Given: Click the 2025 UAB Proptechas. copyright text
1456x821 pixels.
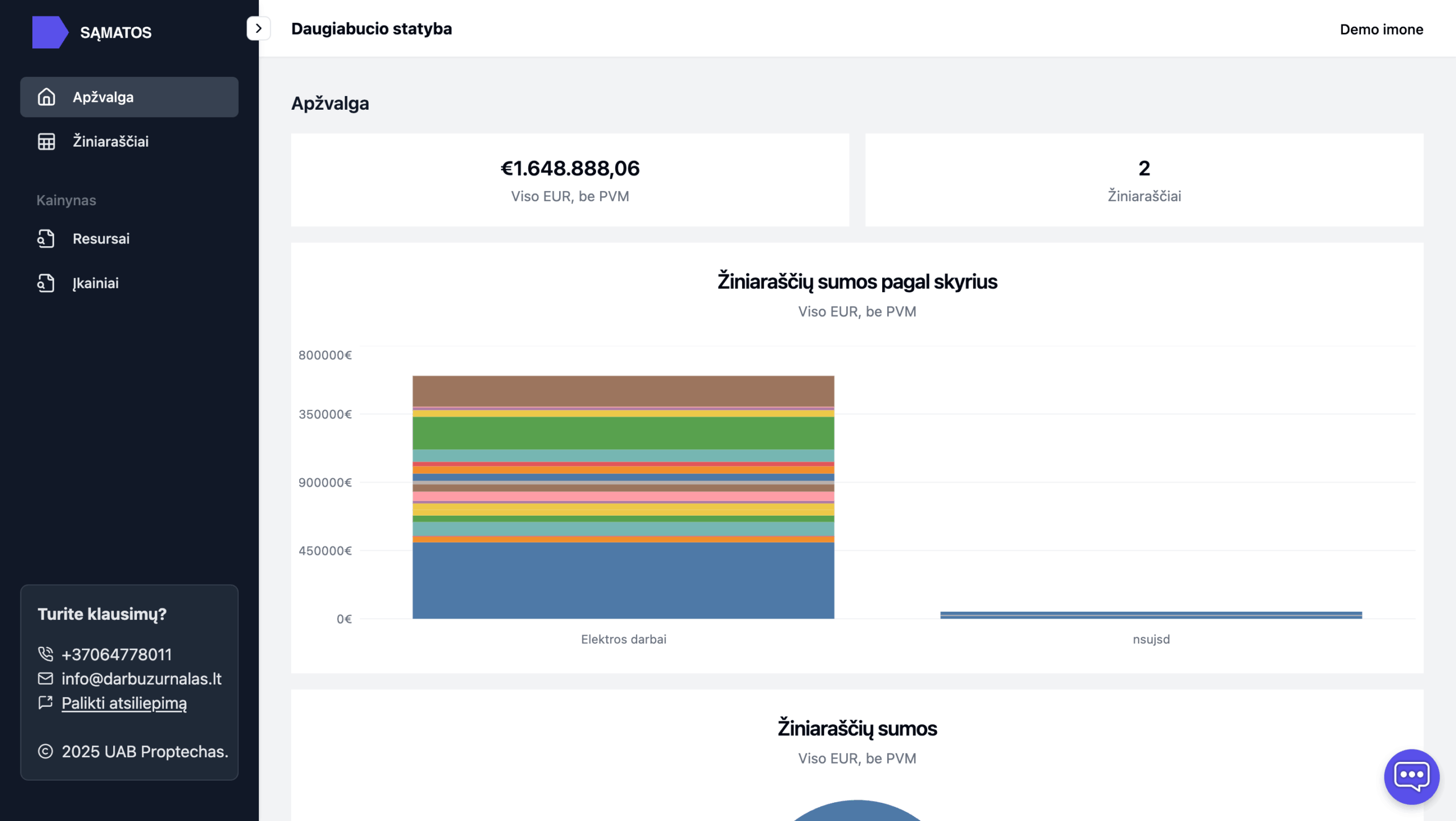Looking at the screenshot, I should [x=145, y=752].
